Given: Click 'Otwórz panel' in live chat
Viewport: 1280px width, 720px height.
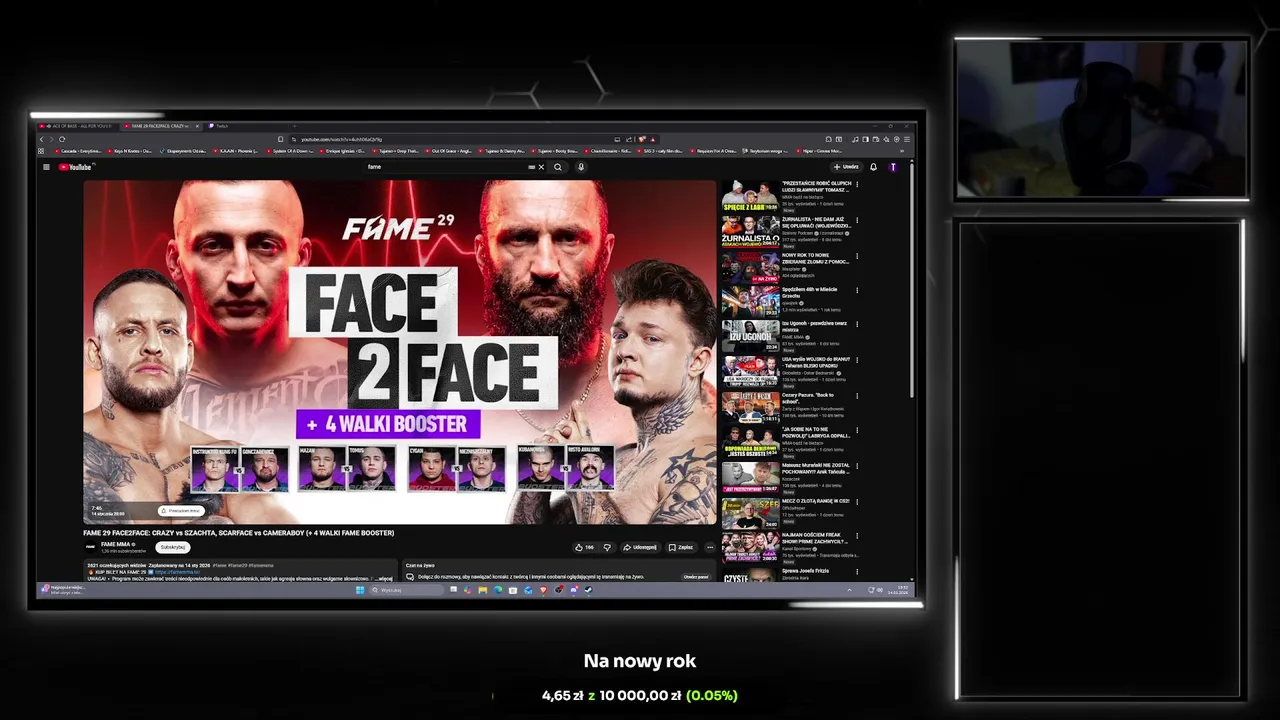Looking at the screenshot, I should coord(696,577).
